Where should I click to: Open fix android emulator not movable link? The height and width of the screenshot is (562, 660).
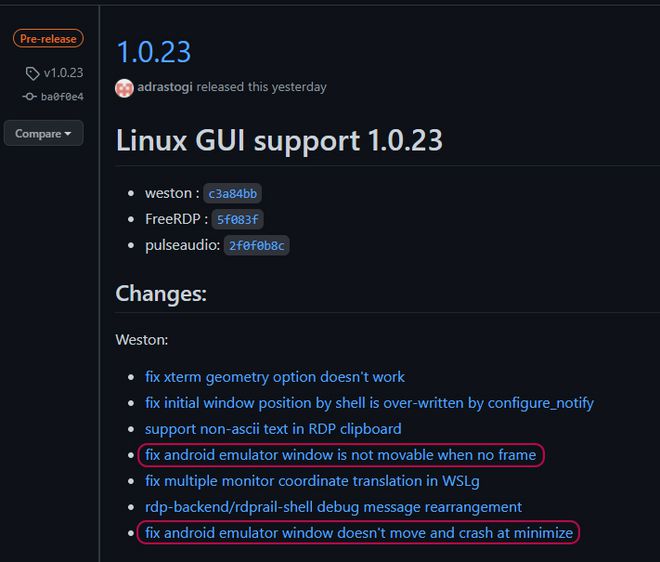coord(341,455)
